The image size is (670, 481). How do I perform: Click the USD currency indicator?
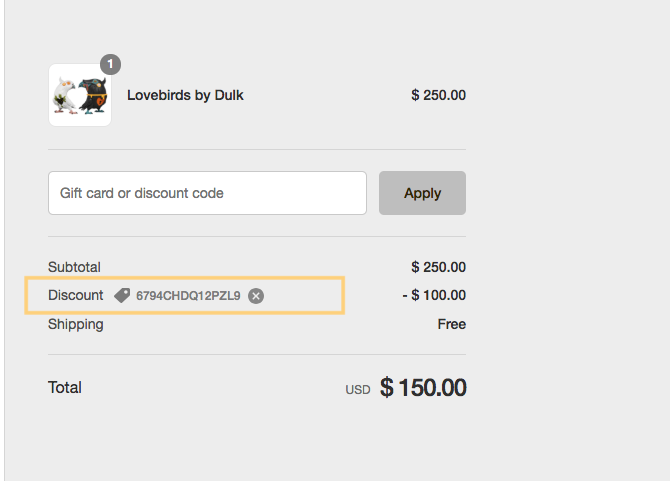358,390
